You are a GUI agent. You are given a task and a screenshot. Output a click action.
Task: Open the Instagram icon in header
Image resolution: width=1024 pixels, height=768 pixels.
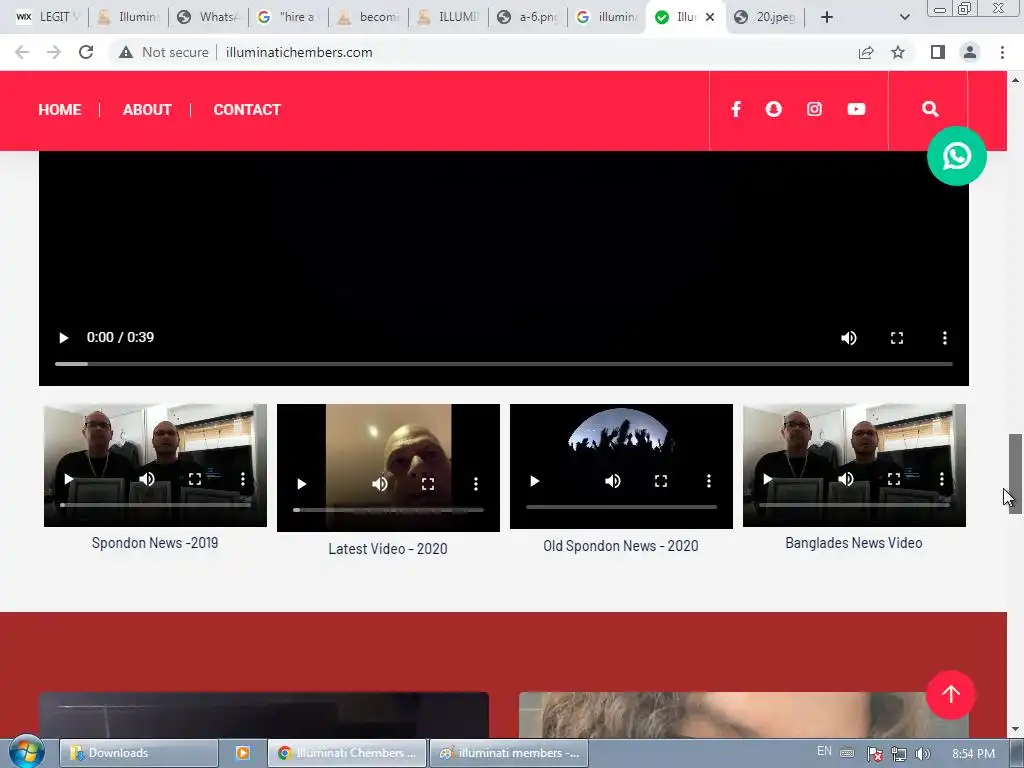pos(814,109)
